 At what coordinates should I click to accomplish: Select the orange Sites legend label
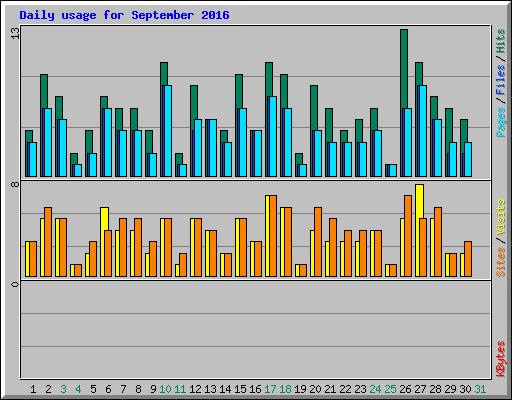click(x=501, y=262)
